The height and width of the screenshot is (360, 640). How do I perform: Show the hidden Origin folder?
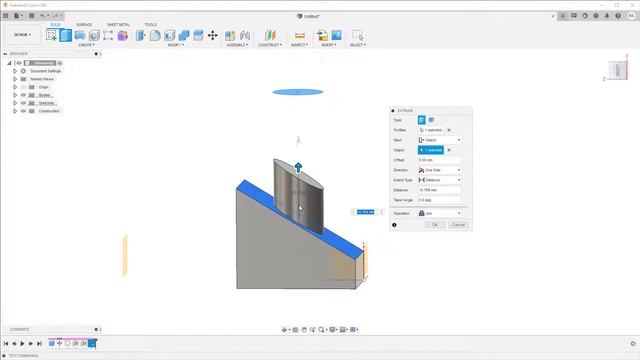pos(23,87)
